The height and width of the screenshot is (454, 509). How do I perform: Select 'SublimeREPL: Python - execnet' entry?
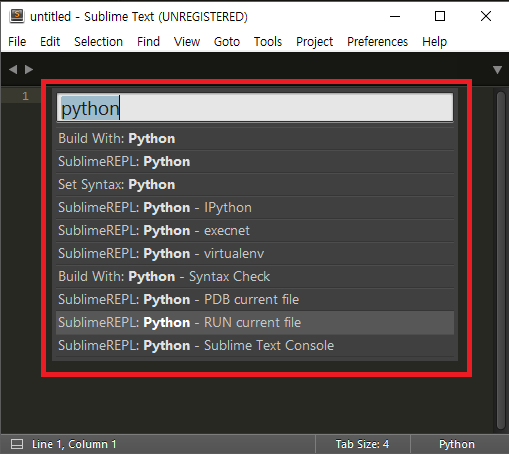click(255, 231)
